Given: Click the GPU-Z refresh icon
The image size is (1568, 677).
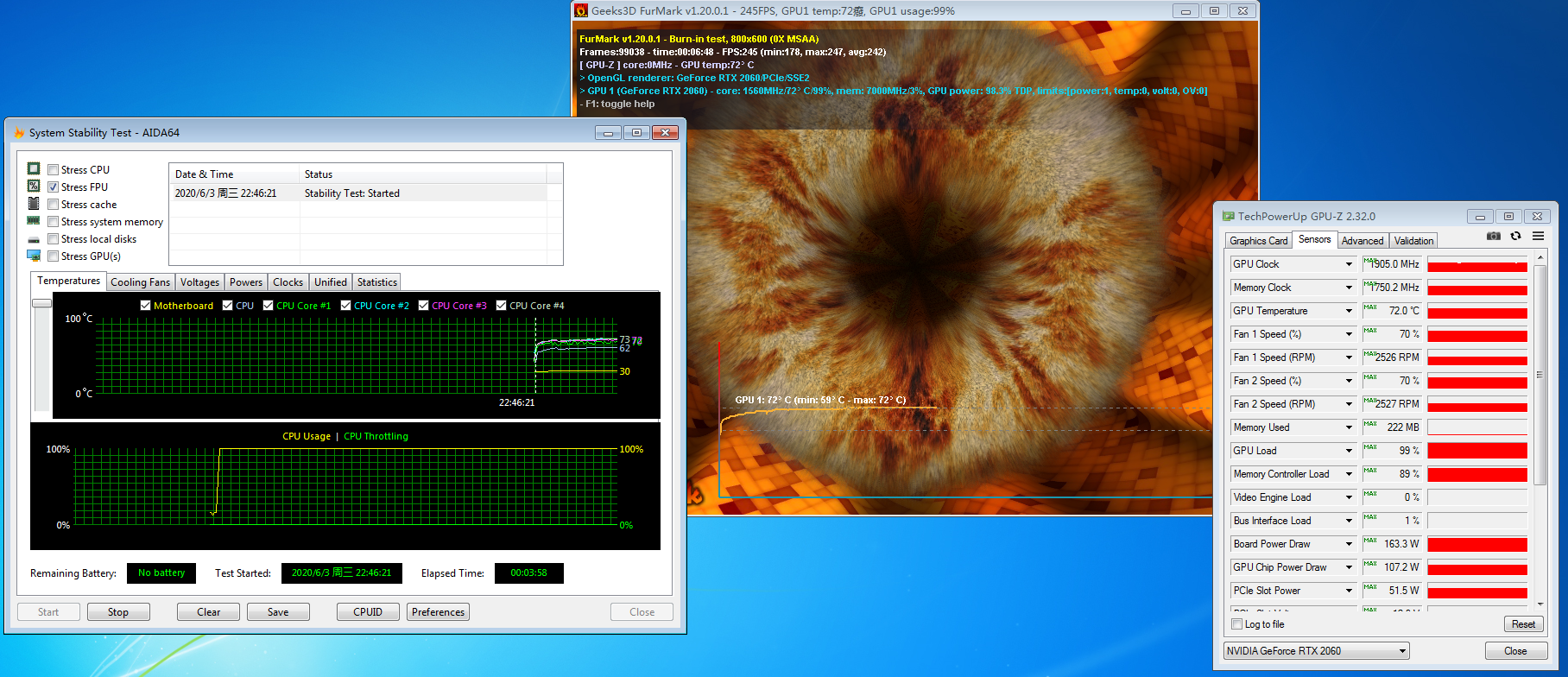Looking at the screenshot, I should [x=1515, y=236].
